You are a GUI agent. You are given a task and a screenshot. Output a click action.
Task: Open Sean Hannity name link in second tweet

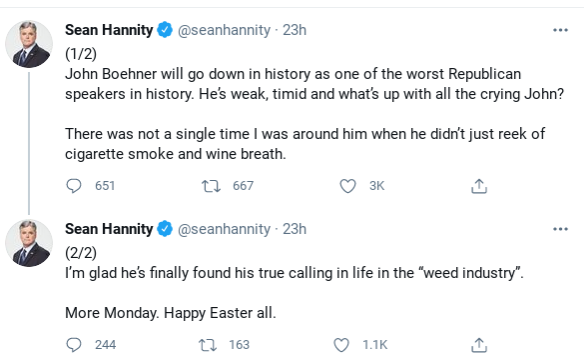[x=109, y=229]
